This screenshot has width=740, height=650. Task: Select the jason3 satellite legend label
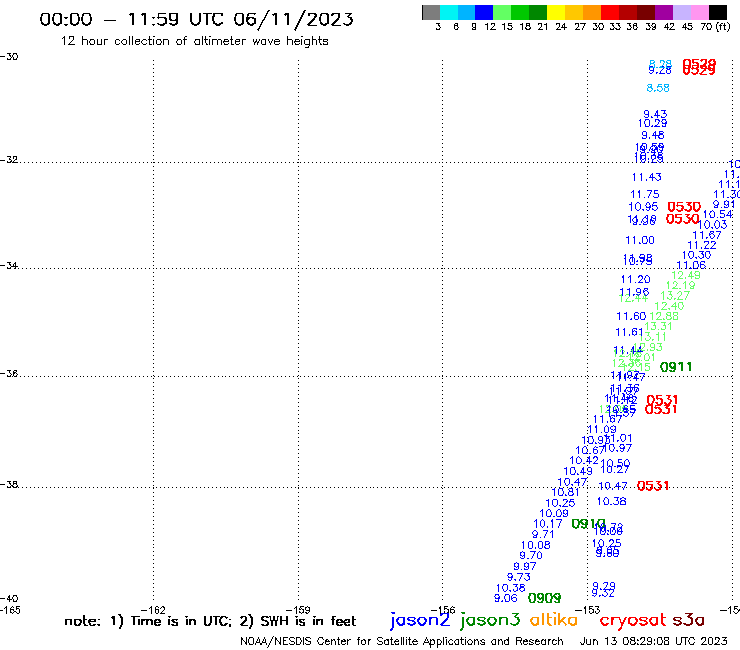click(x=490, y=621)
